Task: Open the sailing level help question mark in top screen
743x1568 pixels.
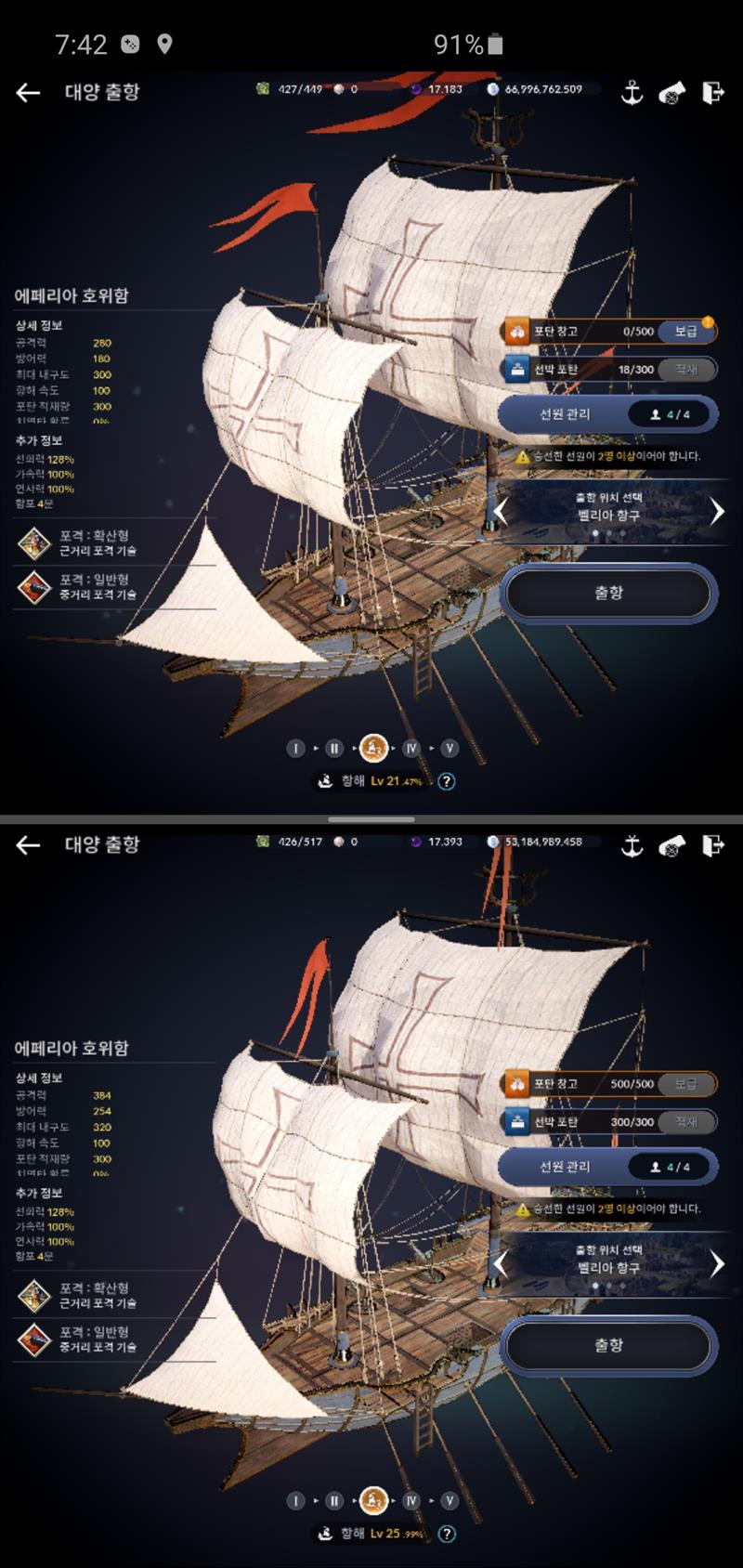Action: pos(447,781)
